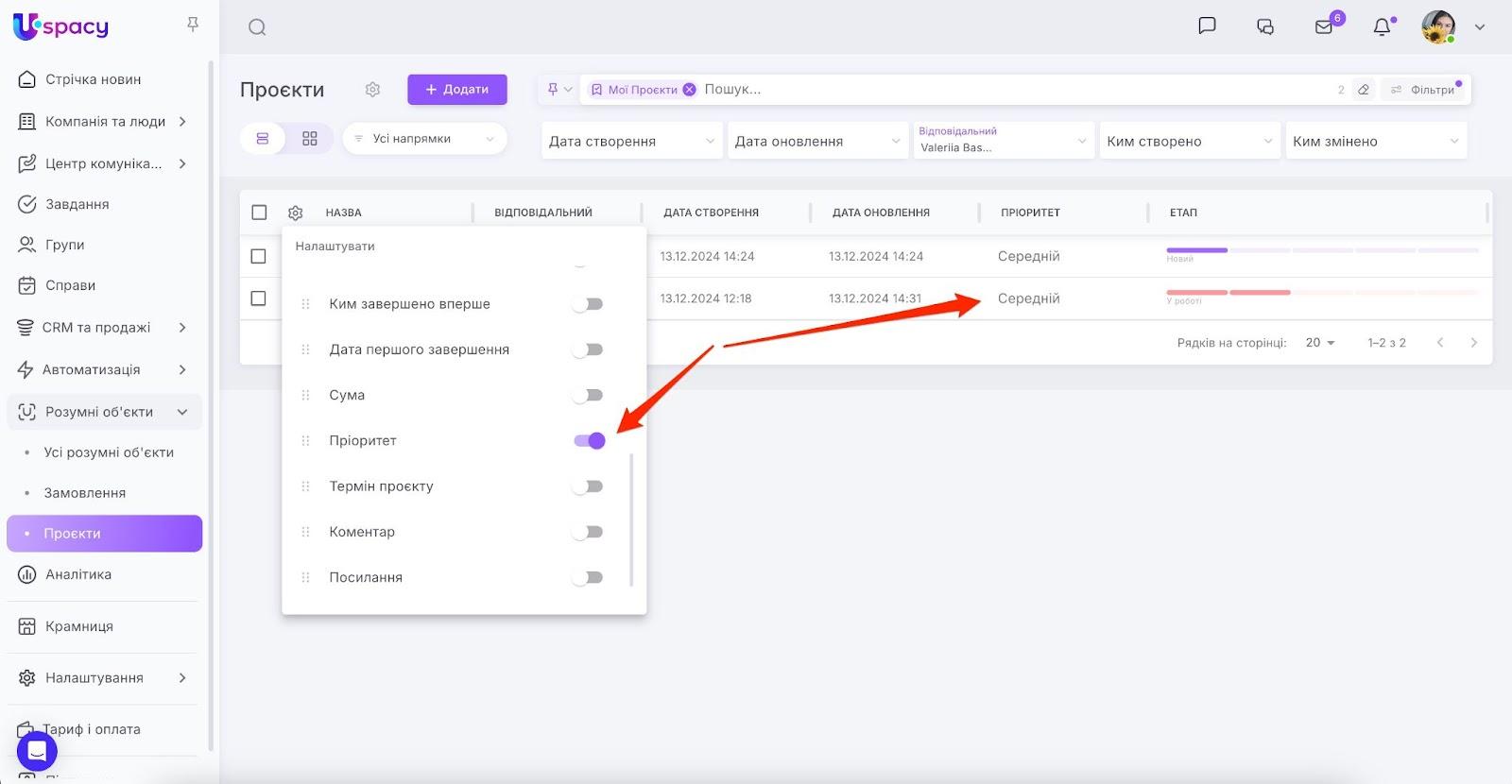Enable the Сума column toggle
1512x784 pixels.
(588, 396)
